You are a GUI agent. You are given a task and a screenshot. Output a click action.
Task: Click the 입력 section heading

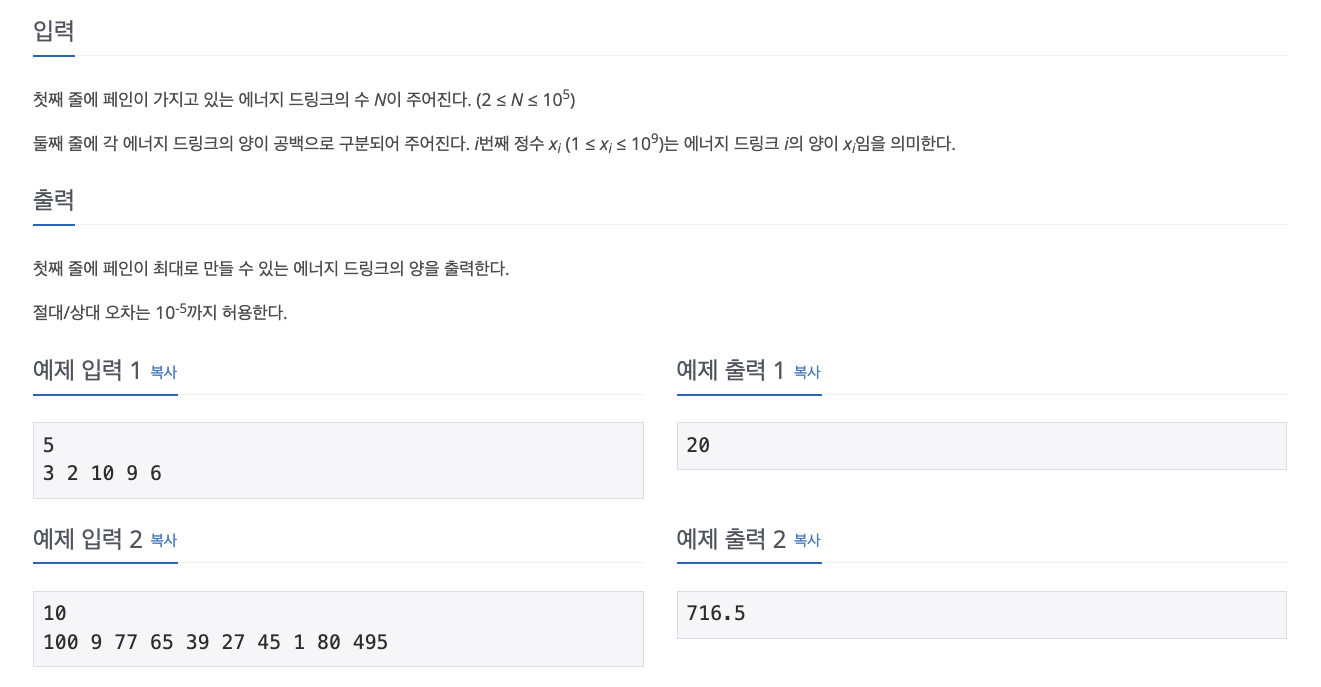point(53,31)
